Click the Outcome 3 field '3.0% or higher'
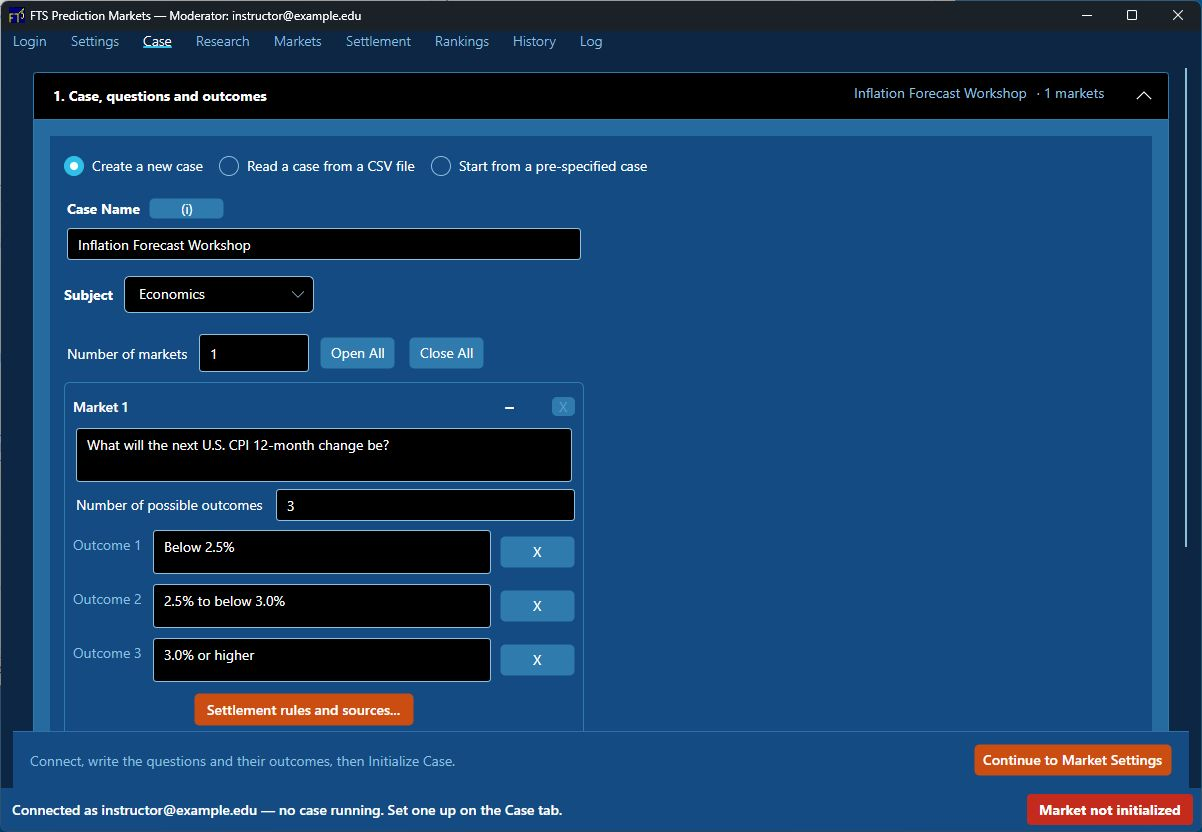The width and height of the screenshot is (1202, 832). pyautogui.click(x=322, y=660)
